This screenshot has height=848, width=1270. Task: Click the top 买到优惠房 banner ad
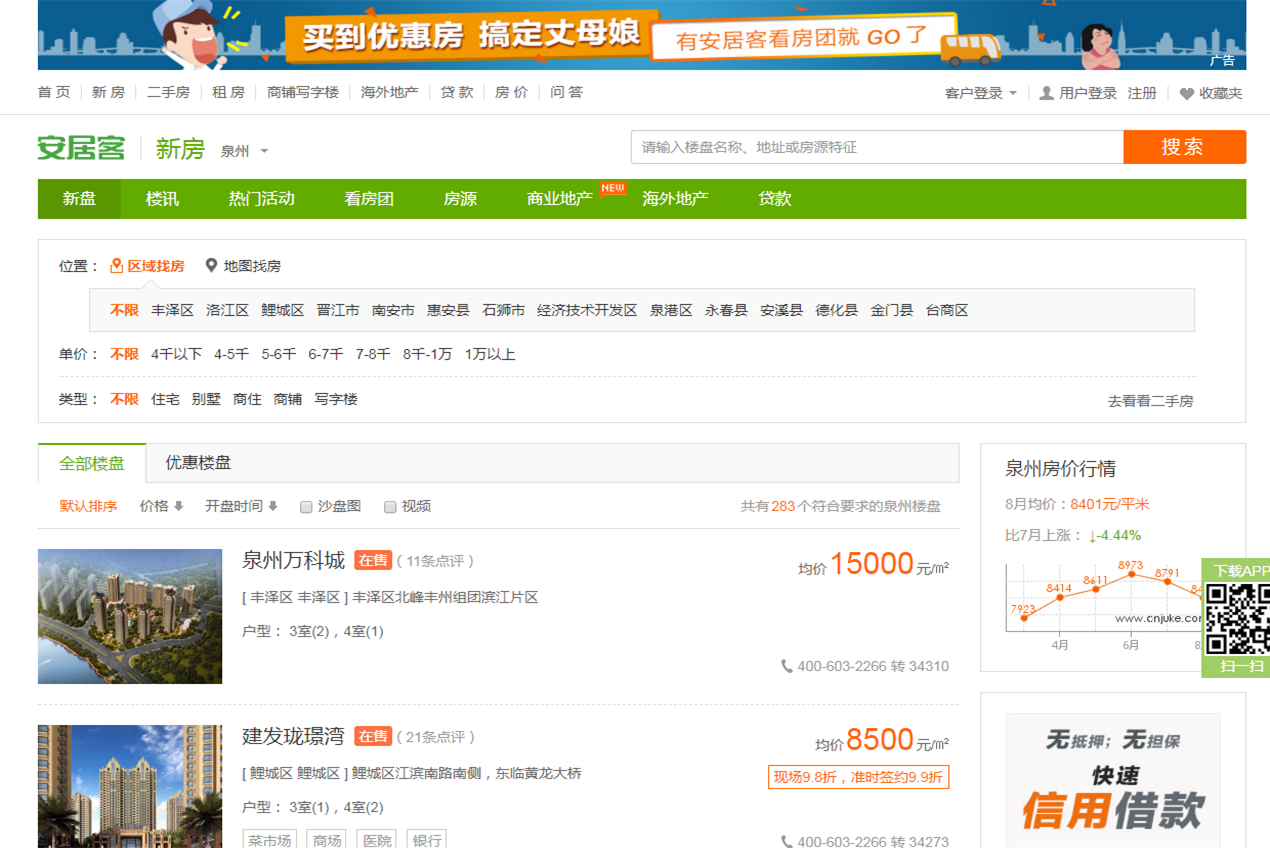pos(642,35)
